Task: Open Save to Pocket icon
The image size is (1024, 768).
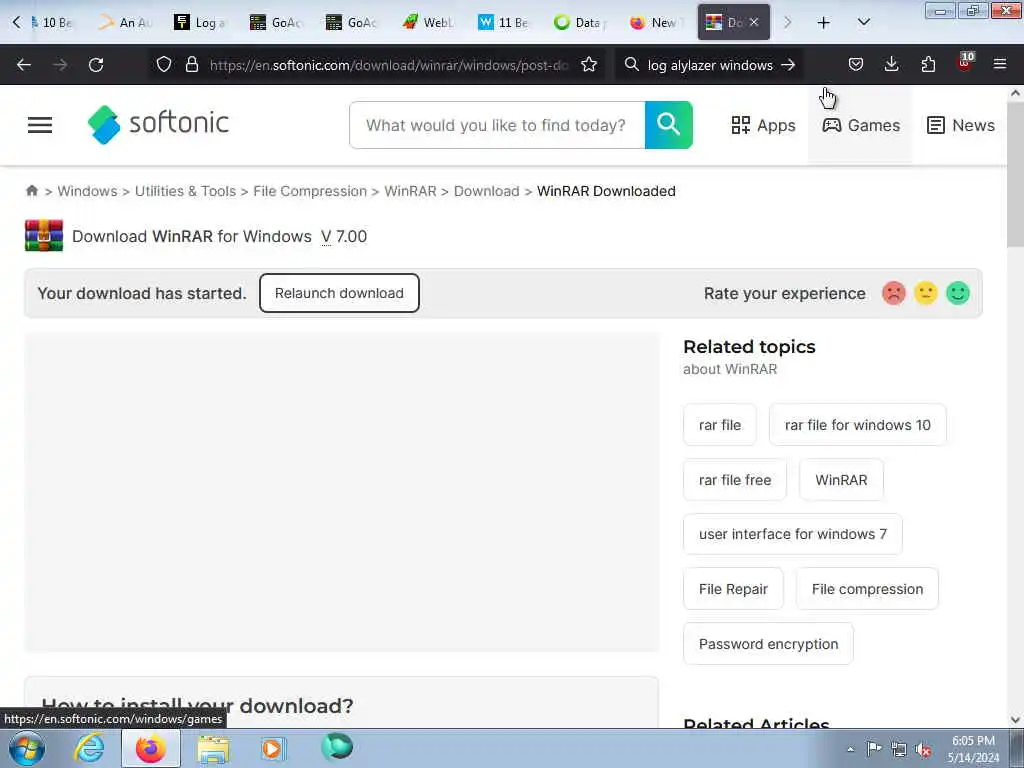Action: point(856,64)
